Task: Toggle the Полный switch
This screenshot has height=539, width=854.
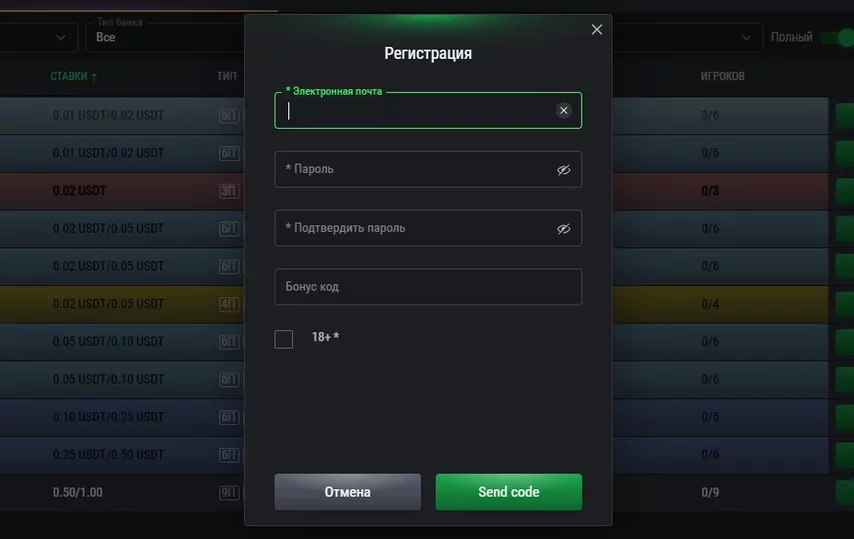Action: click(x=836, y=37)
